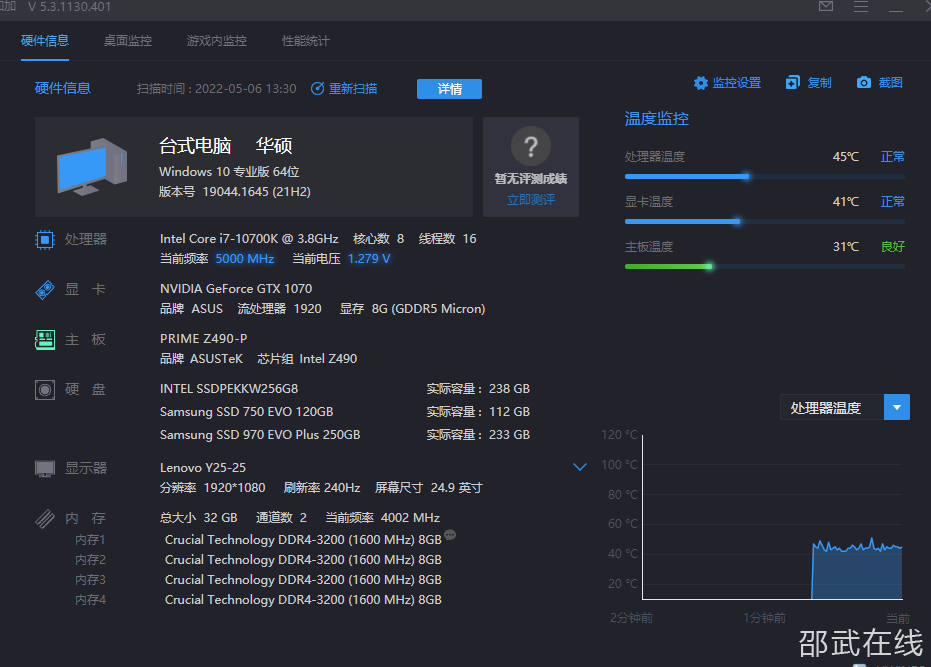Screen dimensions: 931x667
Task: Open the mail feedback icon in title bar
Action: [826, 7]
